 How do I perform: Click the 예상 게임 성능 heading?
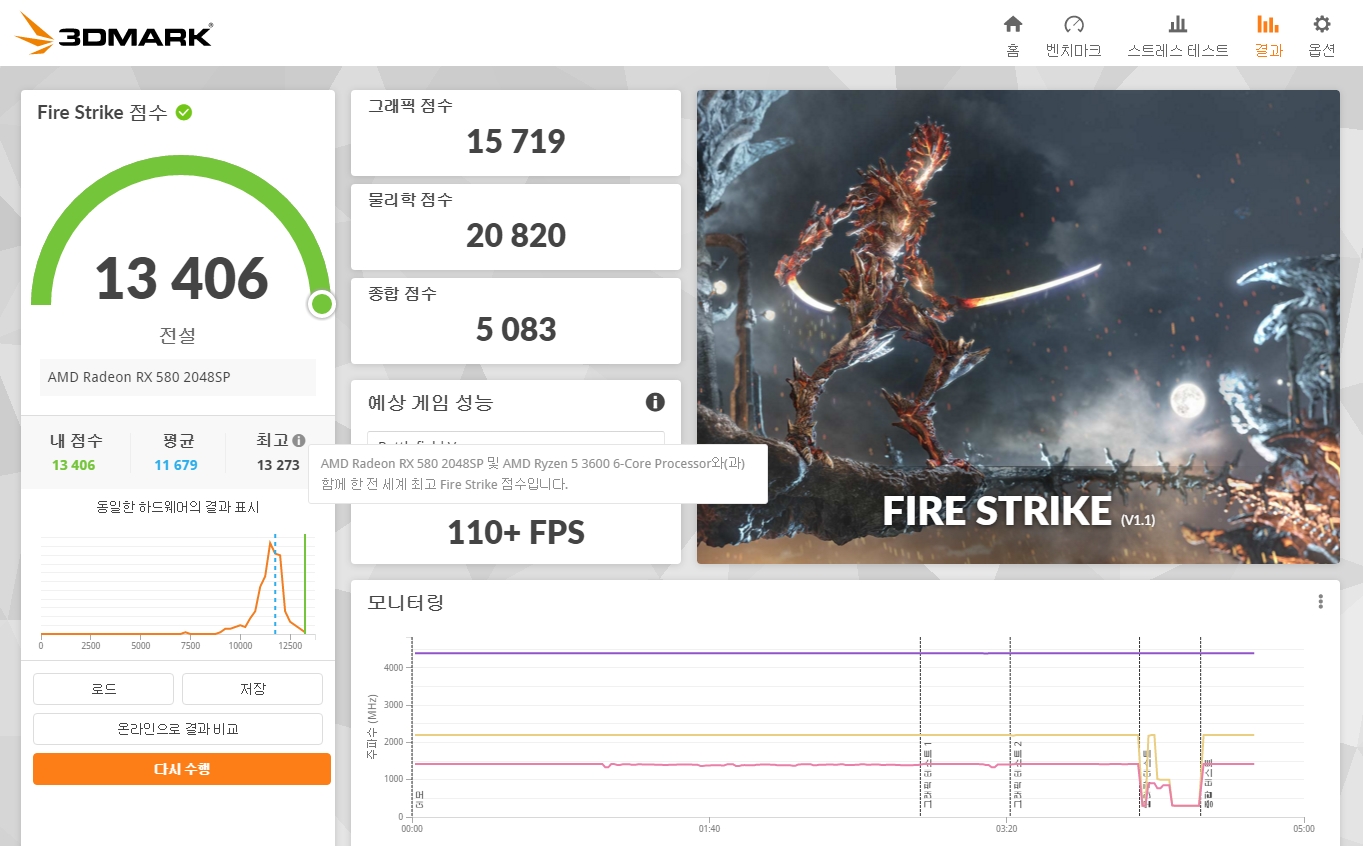pyautogui.click(x=431, y=402)
